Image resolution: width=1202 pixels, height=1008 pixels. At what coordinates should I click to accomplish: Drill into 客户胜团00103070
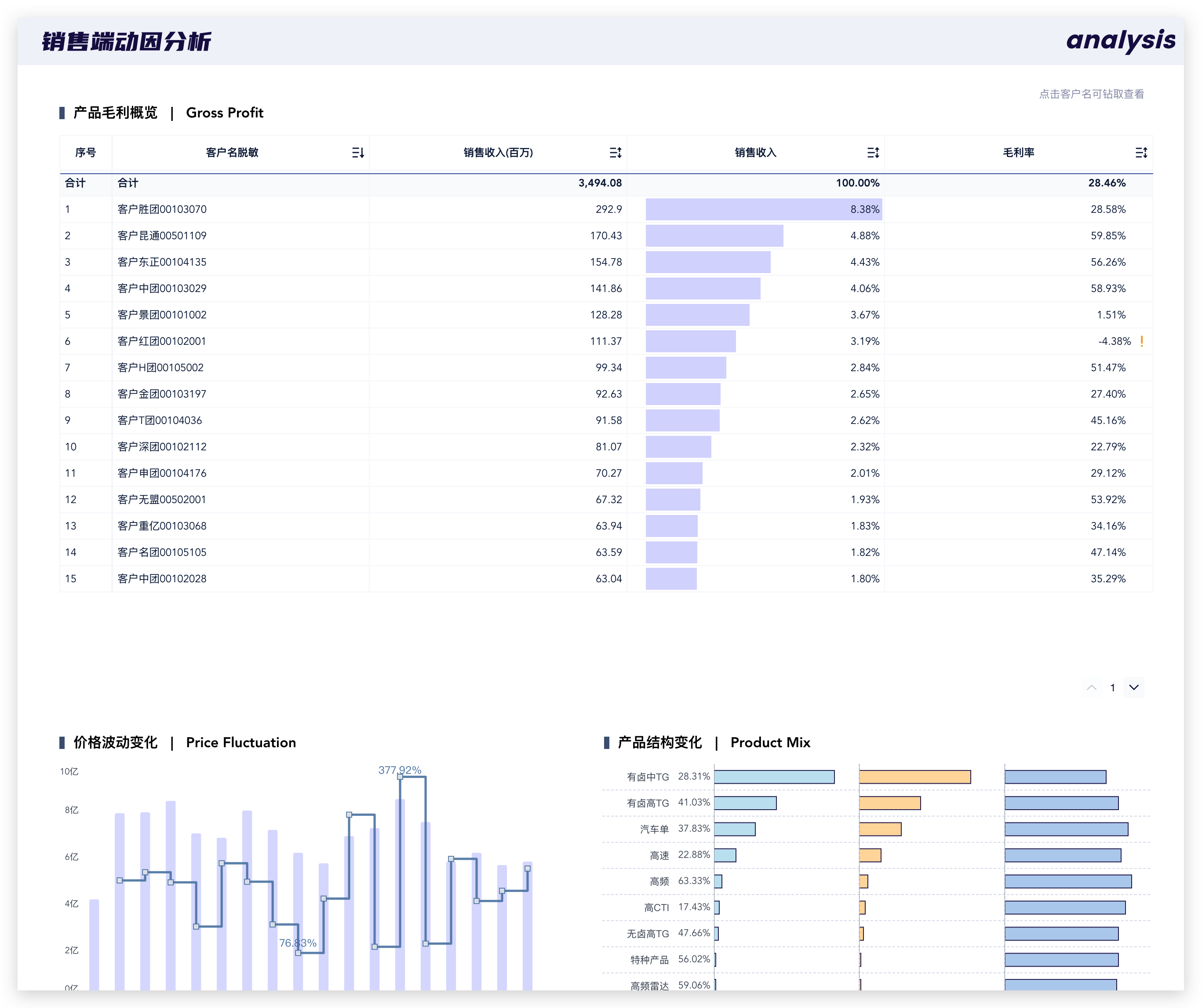click(162, 210)
